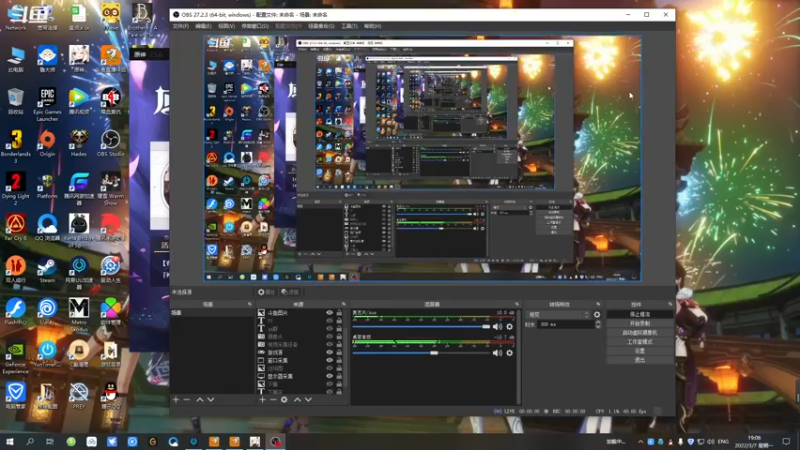Open Windows Start menu
The image size is (800, 450).
[x=9, y=441]
